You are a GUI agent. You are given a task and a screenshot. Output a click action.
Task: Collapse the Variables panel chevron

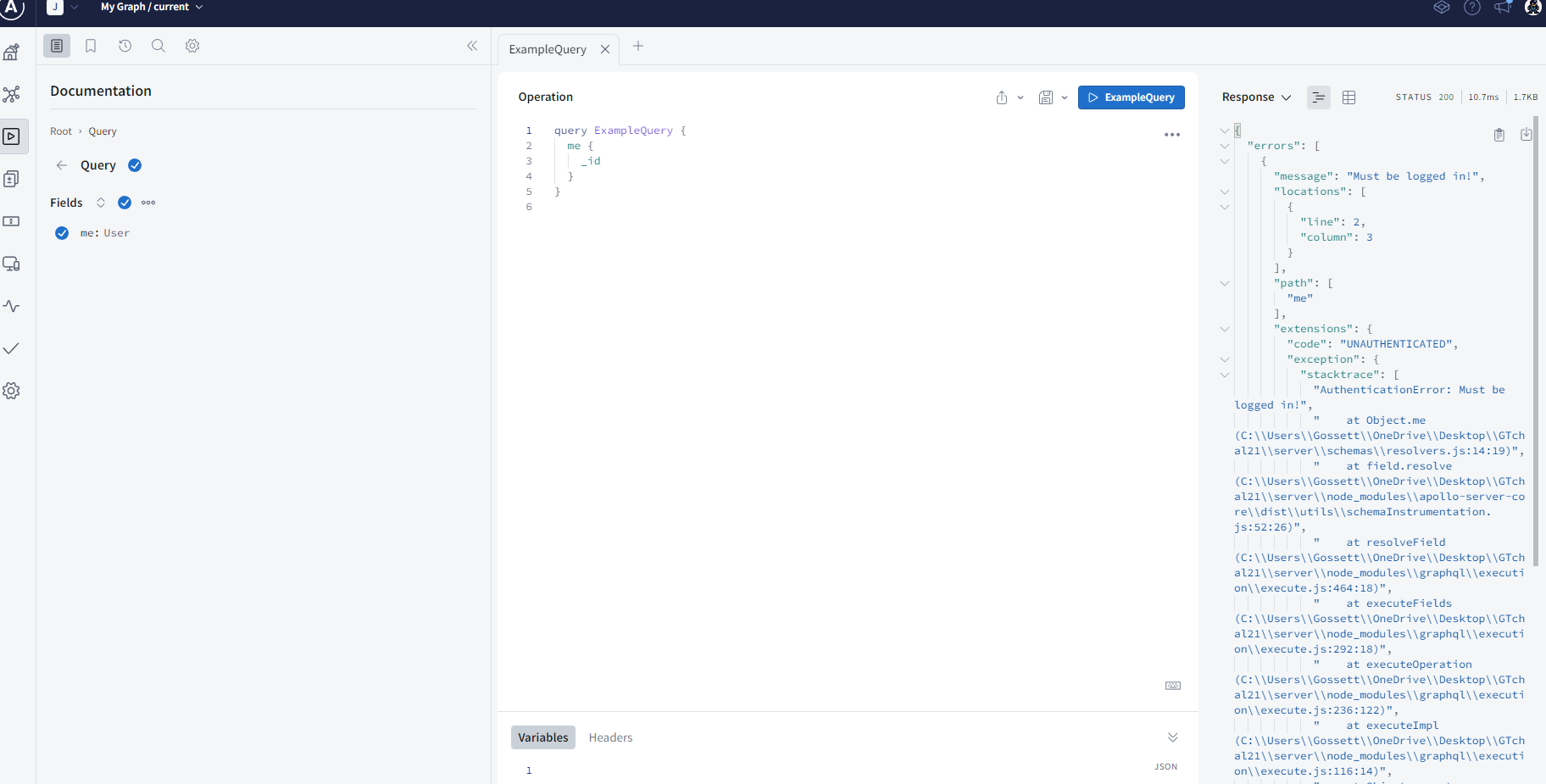1173,737
